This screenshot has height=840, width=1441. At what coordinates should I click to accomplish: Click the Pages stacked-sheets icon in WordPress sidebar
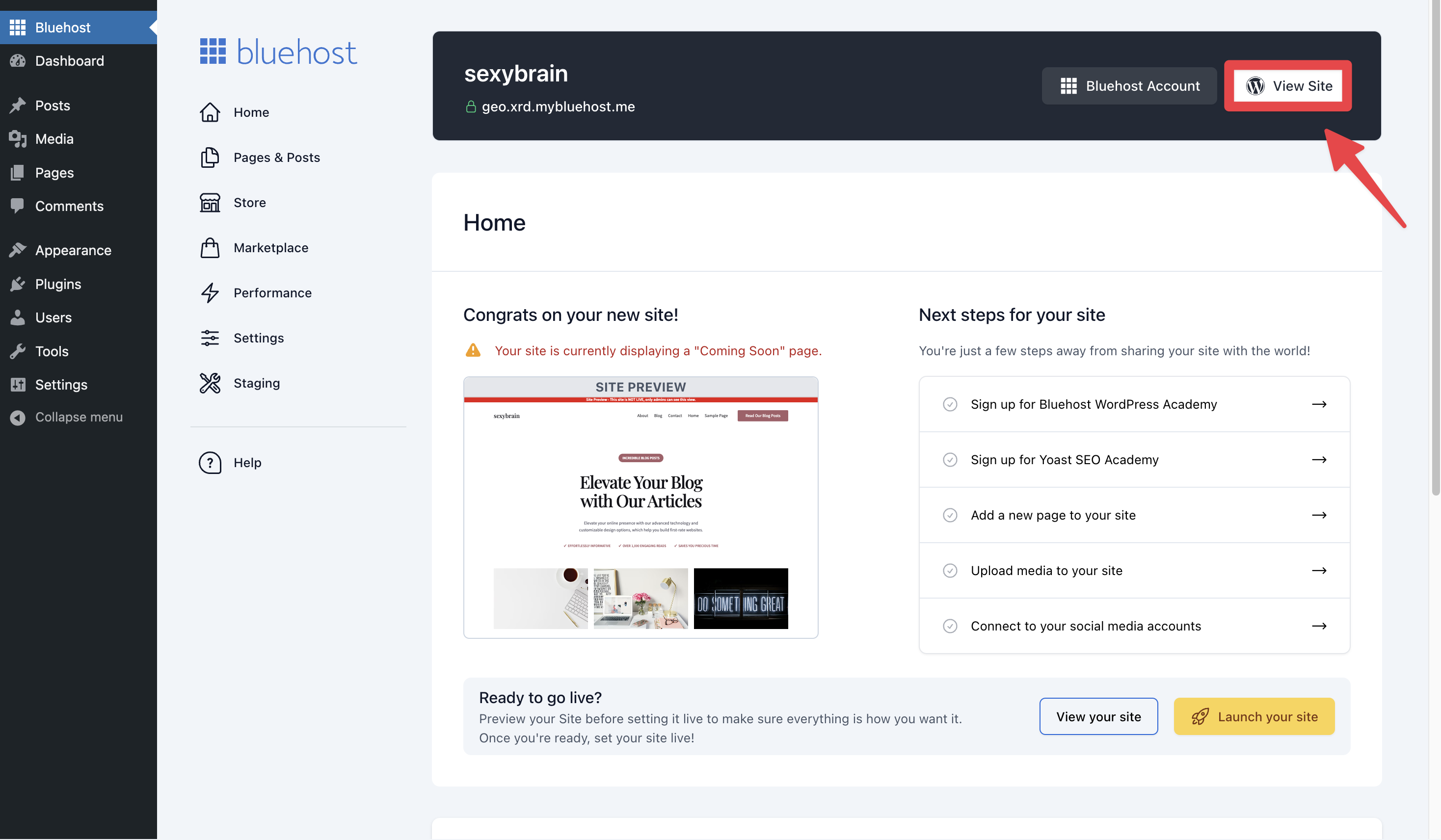click(18, 173)
